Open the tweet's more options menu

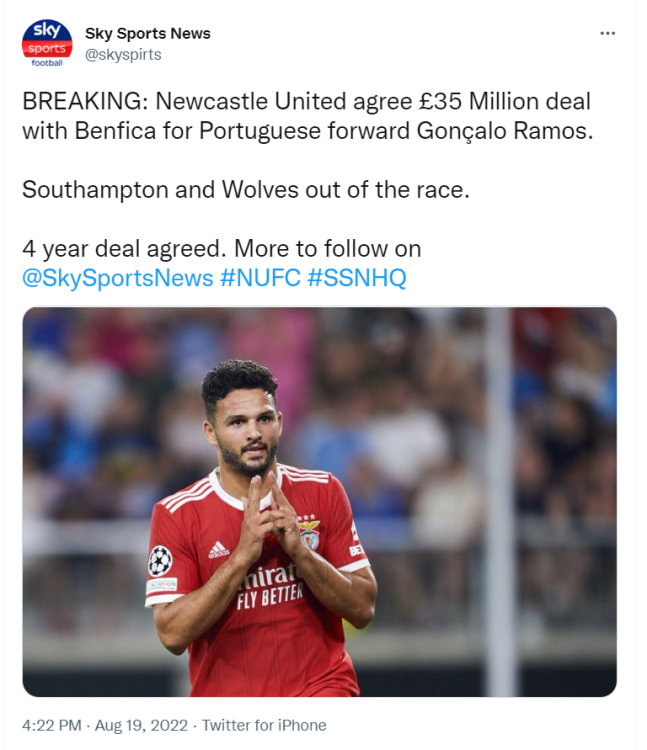pos(607,34)
